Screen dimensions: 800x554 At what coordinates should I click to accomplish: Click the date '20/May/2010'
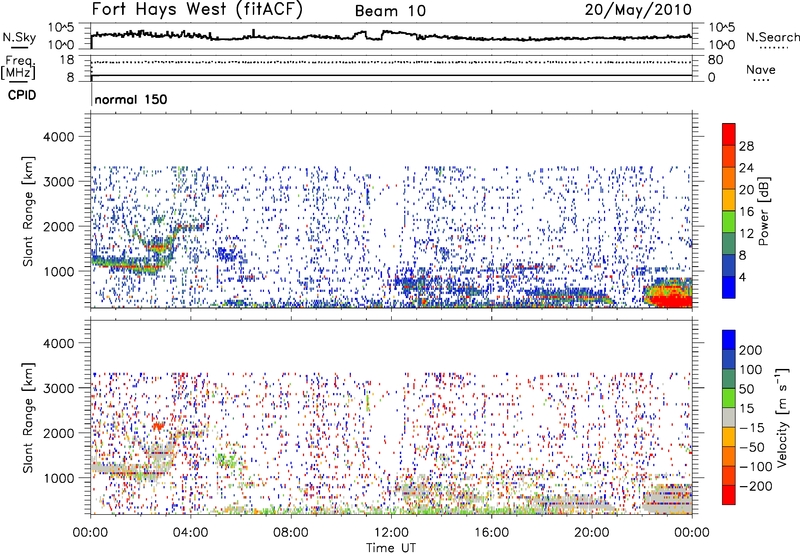click(x=638, y=10)
